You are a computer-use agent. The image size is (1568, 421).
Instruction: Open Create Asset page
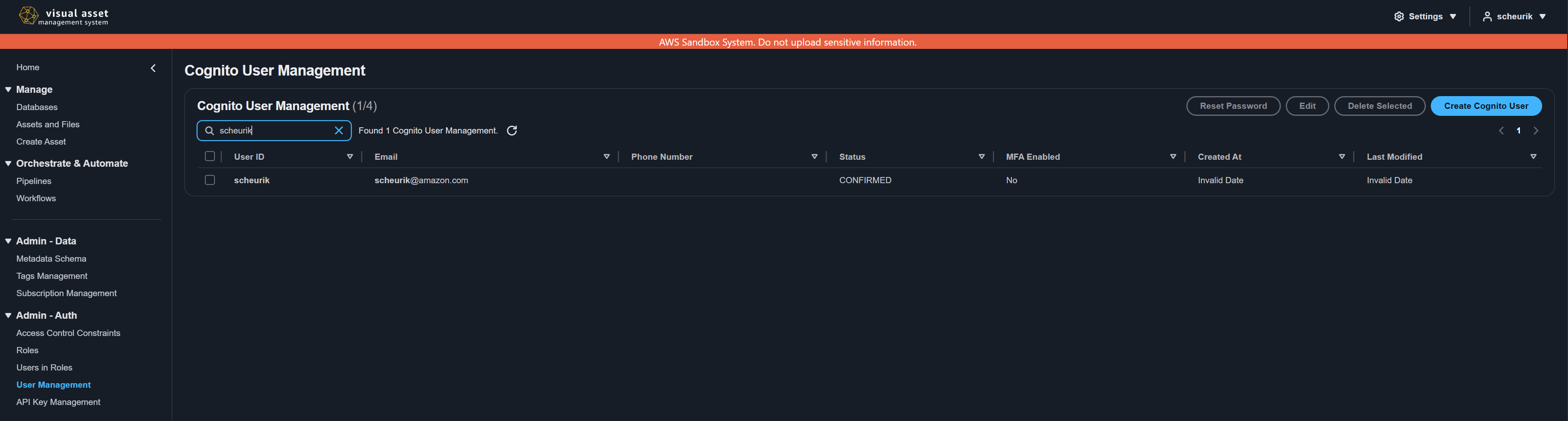pos(41,142)
